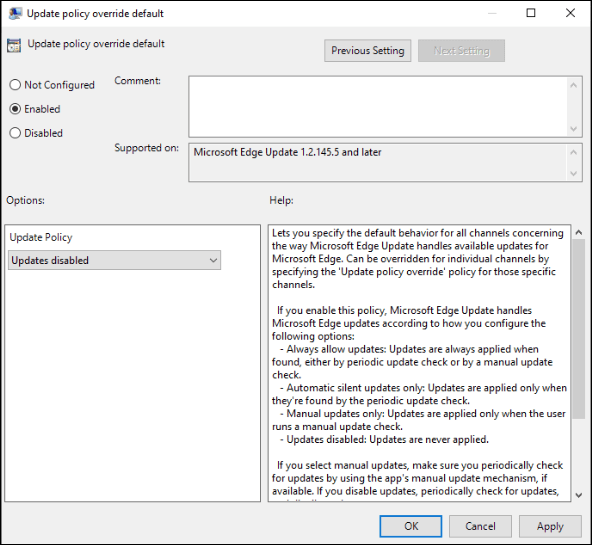Screen dimensions: 592x545
Task: Click the 'Microsoft Edge Update 1.2.145.5 and later' text
Action: pos(287,152)
